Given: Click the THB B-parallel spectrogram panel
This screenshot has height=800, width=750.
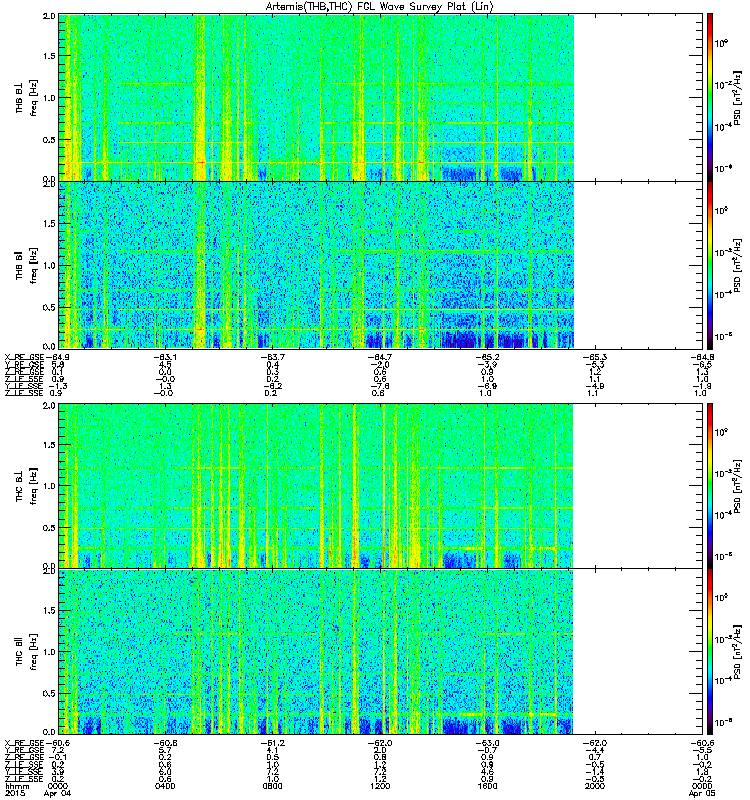Looking at the screenshot, I should pyautogui.click(x=381, y=265).
